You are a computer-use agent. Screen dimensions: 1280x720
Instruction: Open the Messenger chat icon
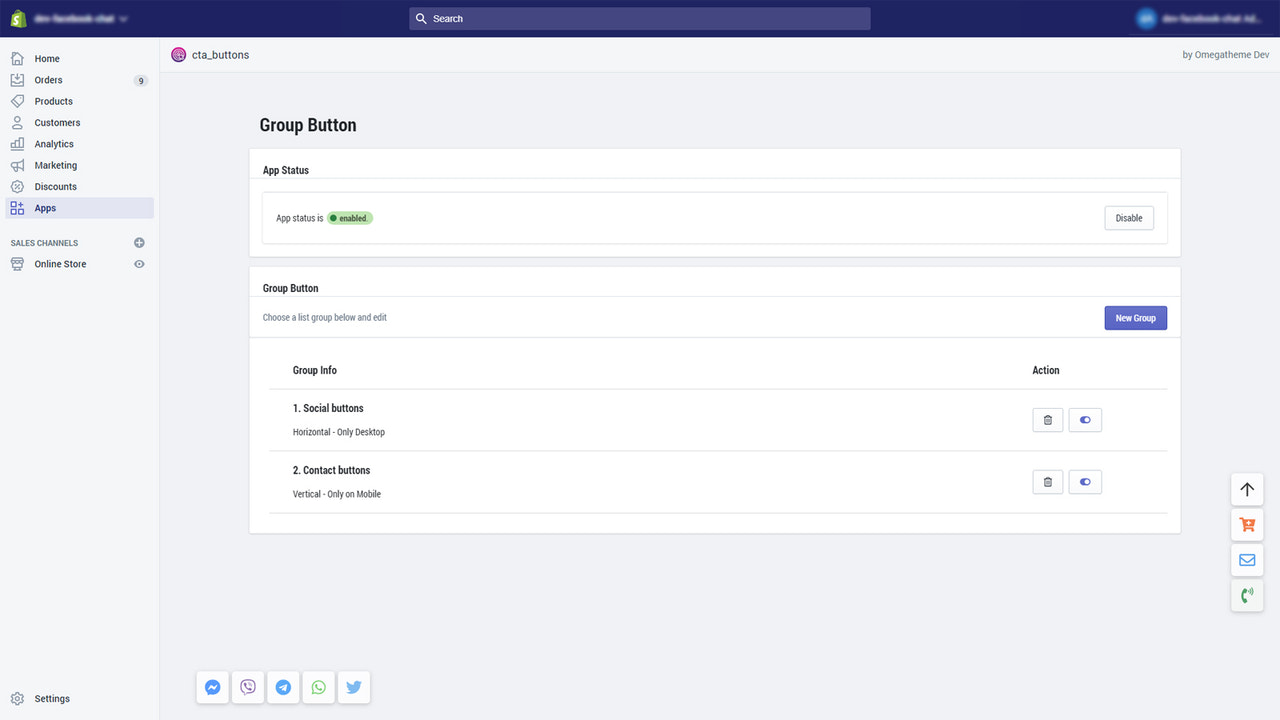[212, 687]
